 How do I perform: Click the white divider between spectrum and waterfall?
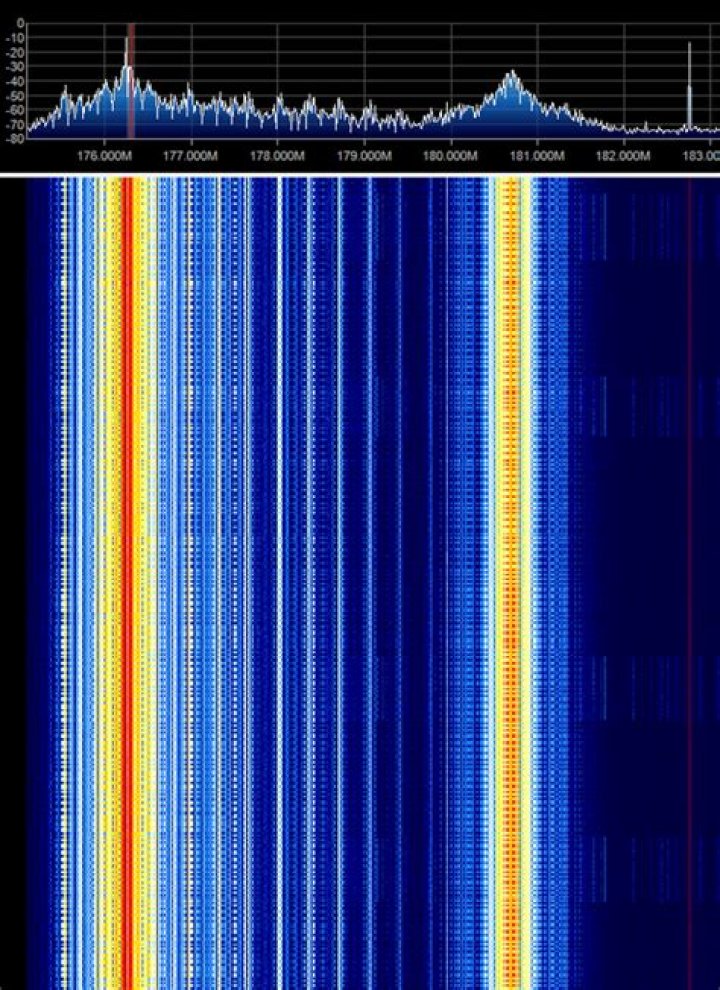[360, 175]
